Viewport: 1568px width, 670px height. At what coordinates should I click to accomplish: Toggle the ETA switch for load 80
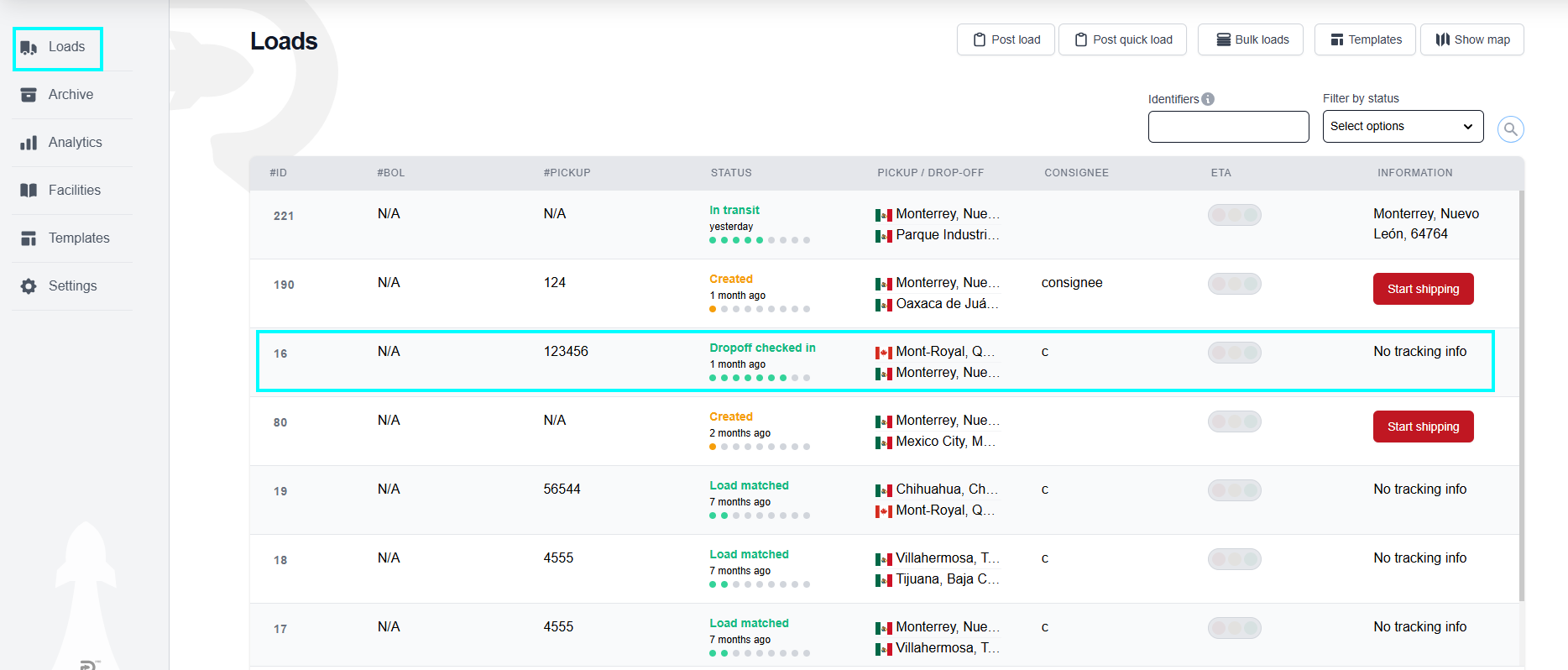[1235, 421]
